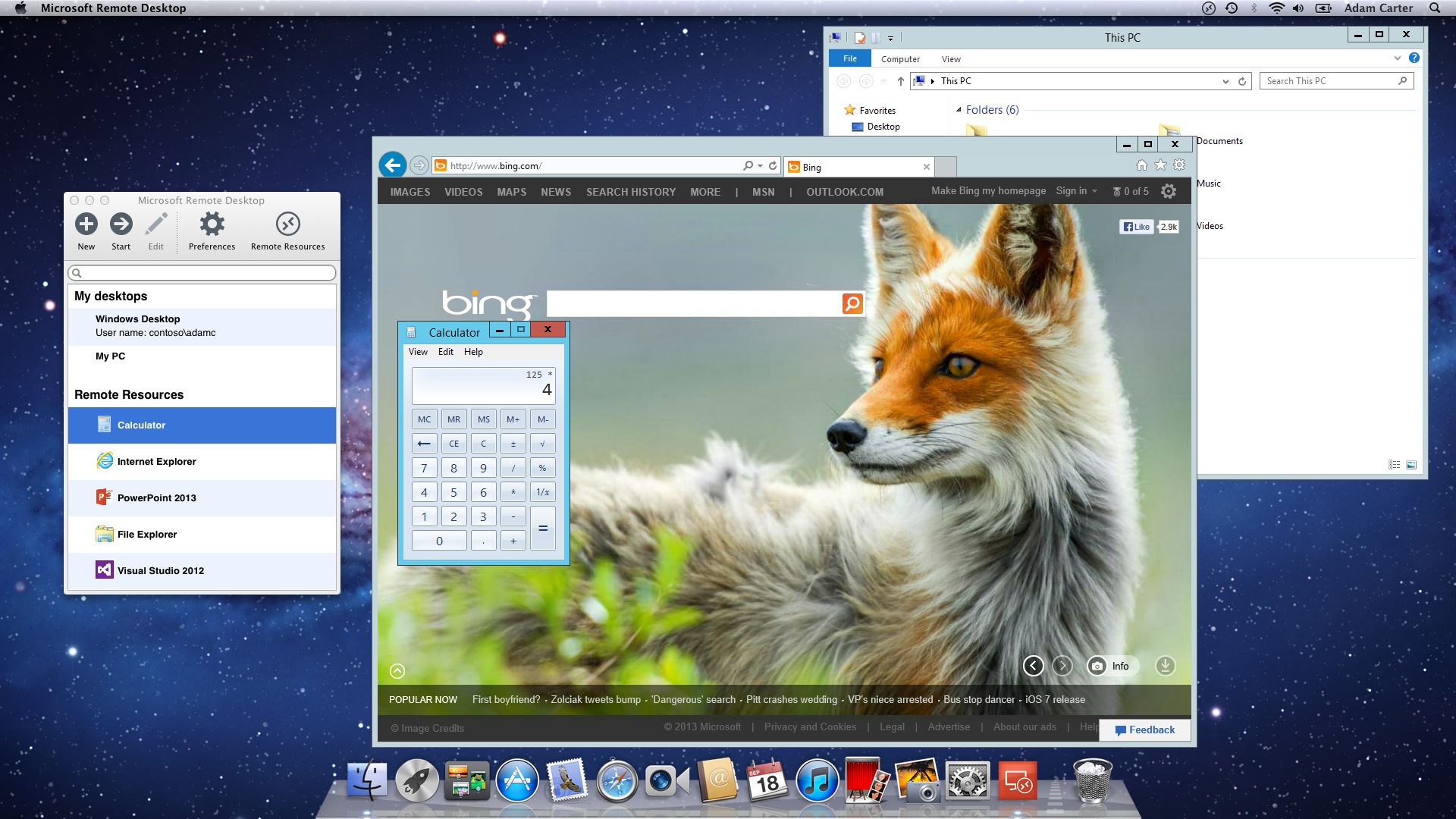The width and height of the screenshot is (1456, 819).
Task: Click the New connection icon in Remote Desktop
Action: [x=86, y=224]
